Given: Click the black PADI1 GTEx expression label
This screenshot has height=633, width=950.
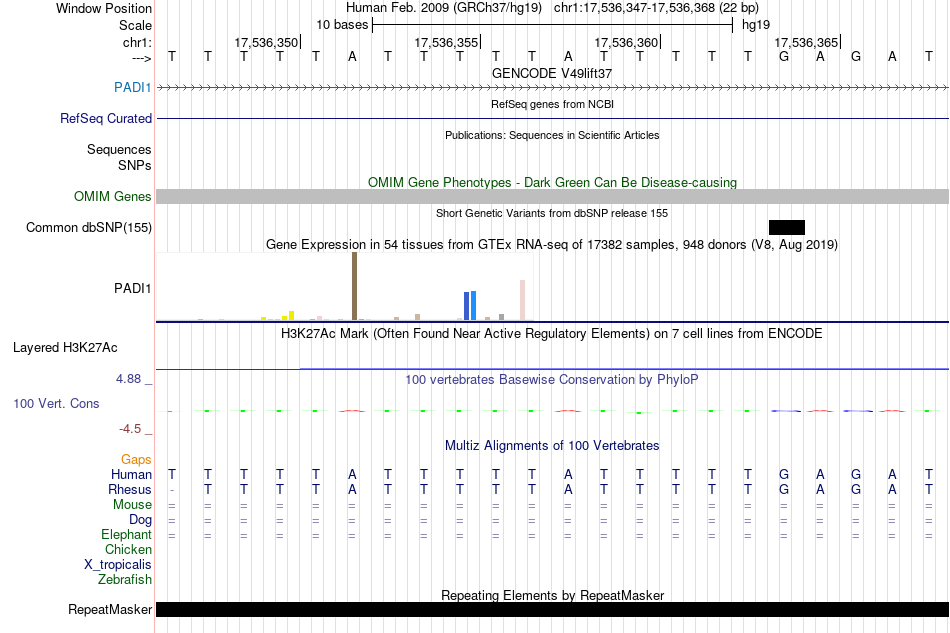Looking at the screenshot, I should click(x=132, y=288).
